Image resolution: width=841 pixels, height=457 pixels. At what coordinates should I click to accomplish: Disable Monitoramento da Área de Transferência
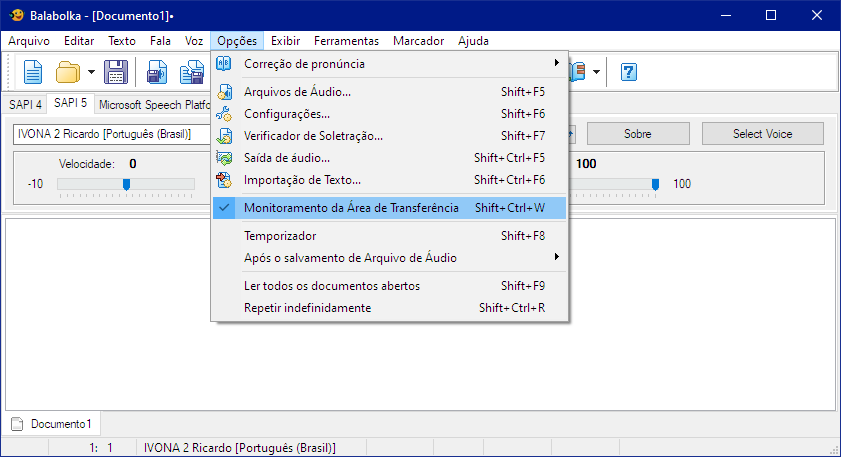(351, 208)
